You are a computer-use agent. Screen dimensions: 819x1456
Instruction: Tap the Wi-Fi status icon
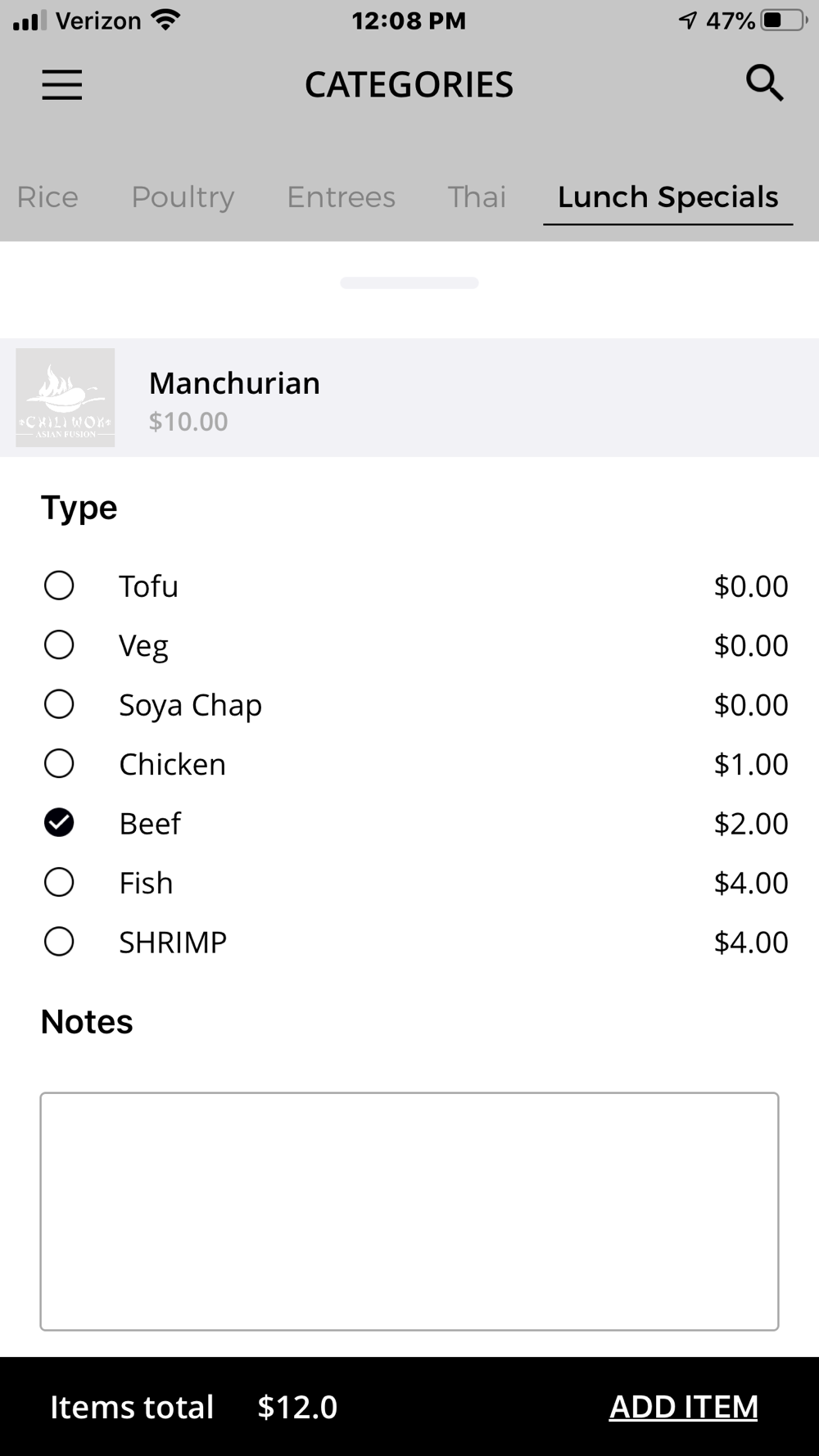166,20
